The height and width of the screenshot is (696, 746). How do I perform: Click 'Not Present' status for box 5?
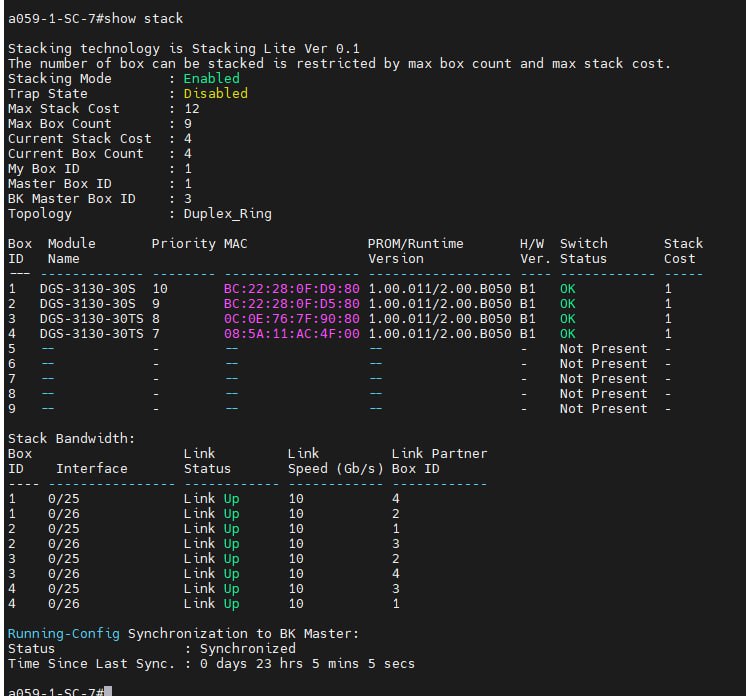coord(603,349)
